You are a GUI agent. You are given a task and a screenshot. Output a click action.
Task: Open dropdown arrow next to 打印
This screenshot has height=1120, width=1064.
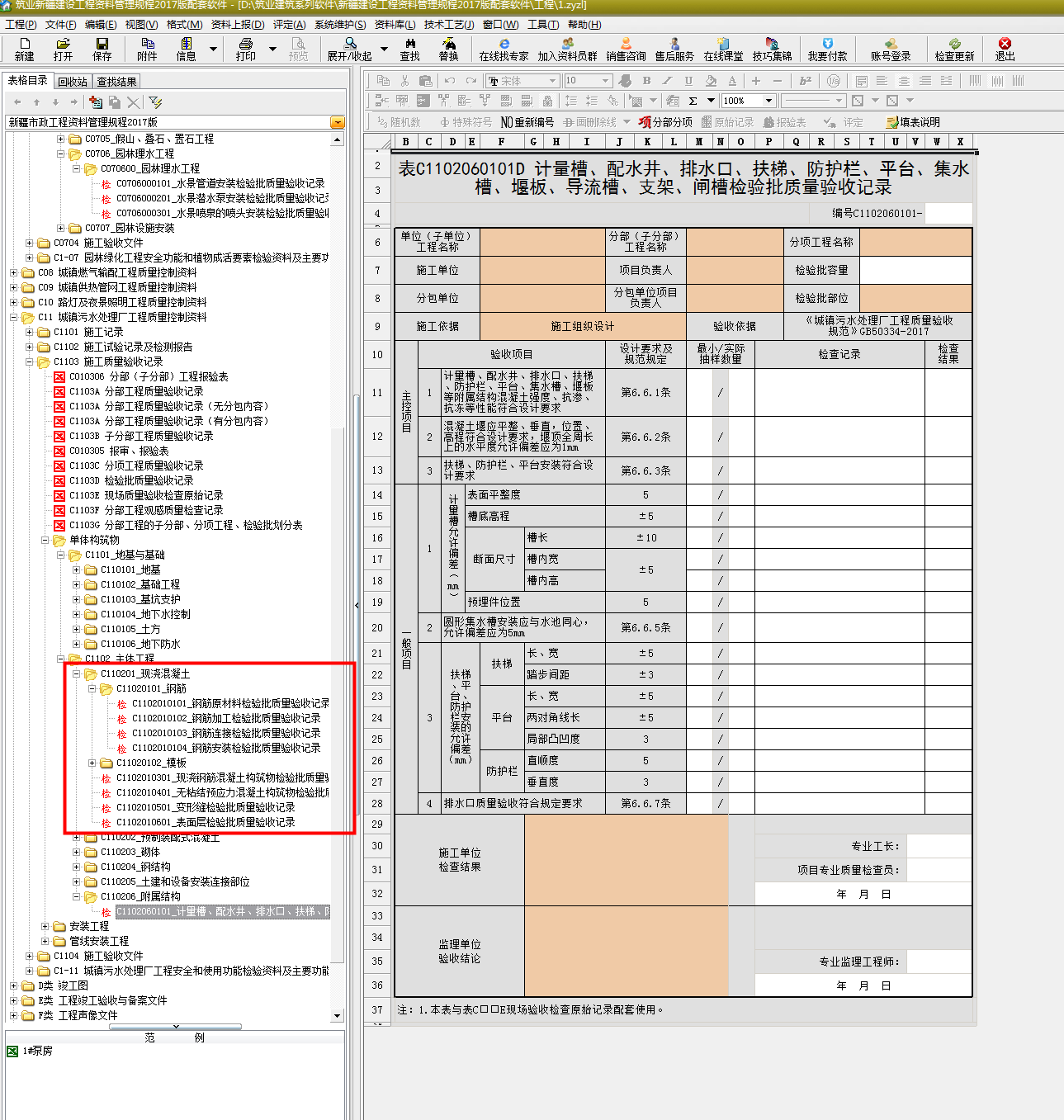(272, 50)
